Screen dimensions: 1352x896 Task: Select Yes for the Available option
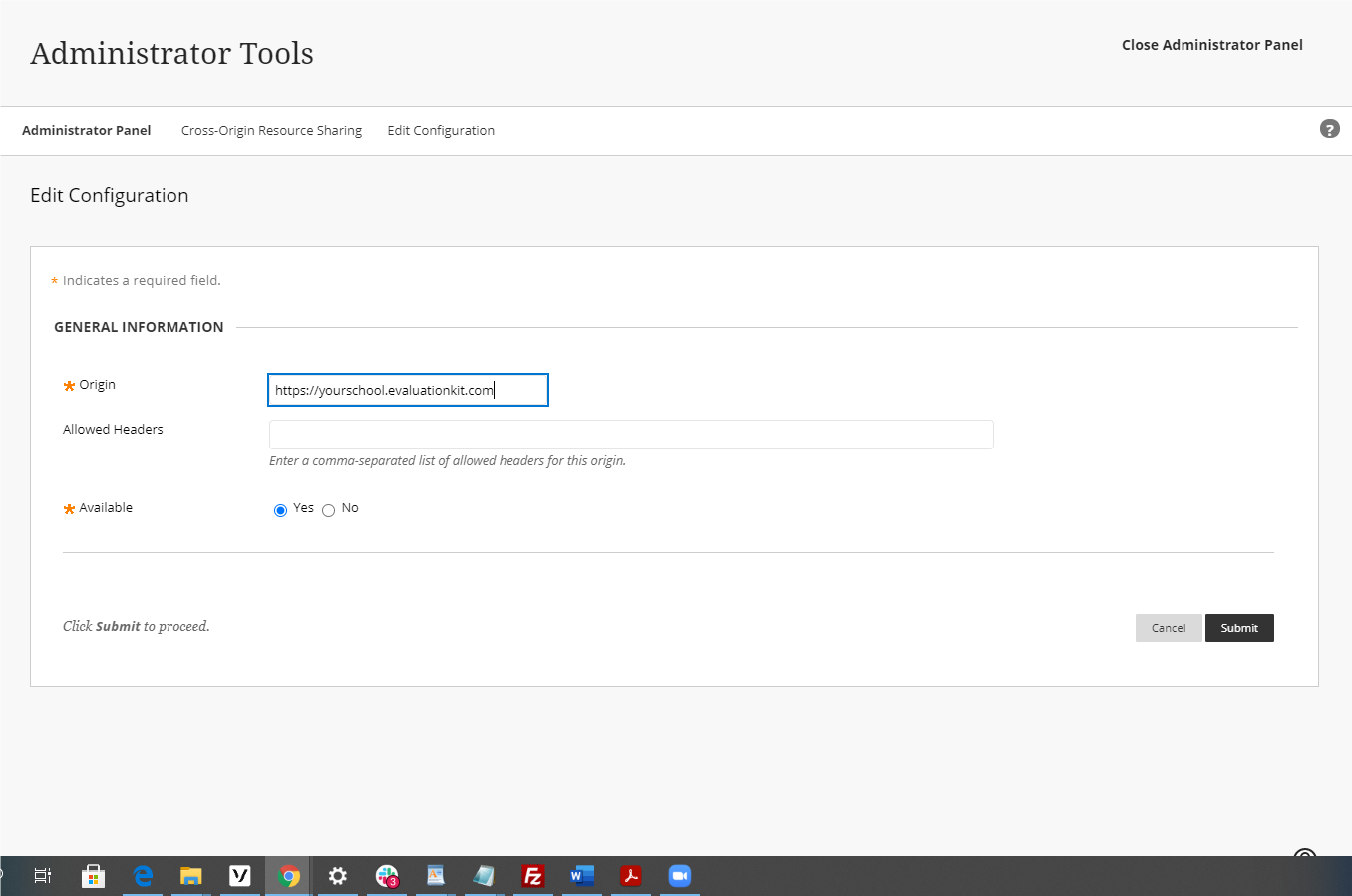[x=280, y=509]
